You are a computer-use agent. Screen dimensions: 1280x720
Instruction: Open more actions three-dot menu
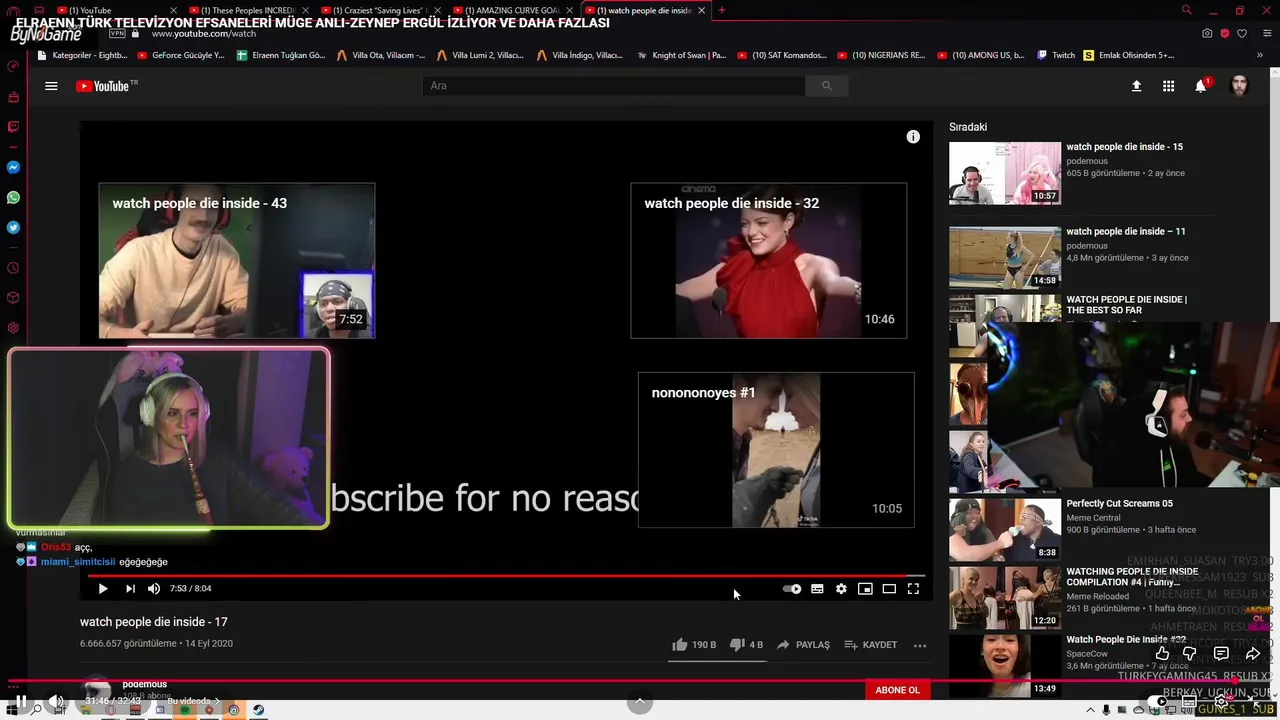(920, 645)
